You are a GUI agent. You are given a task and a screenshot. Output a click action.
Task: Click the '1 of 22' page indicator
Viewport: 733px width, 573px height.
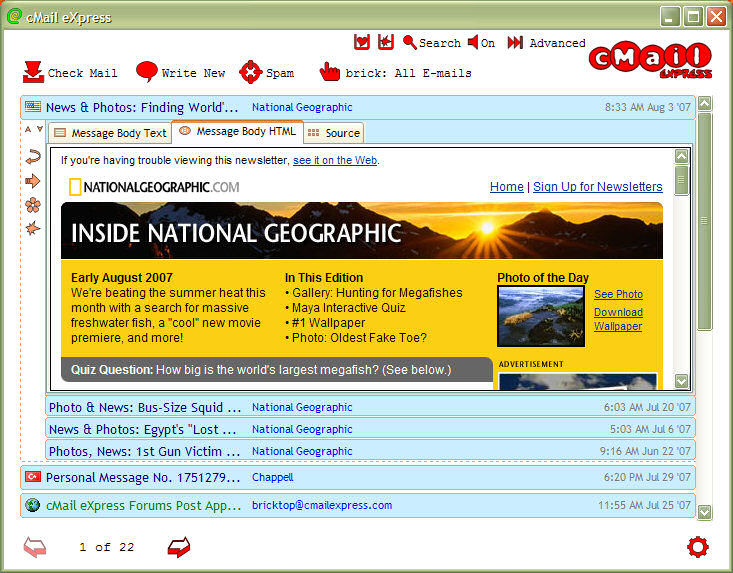click(107, 547)
